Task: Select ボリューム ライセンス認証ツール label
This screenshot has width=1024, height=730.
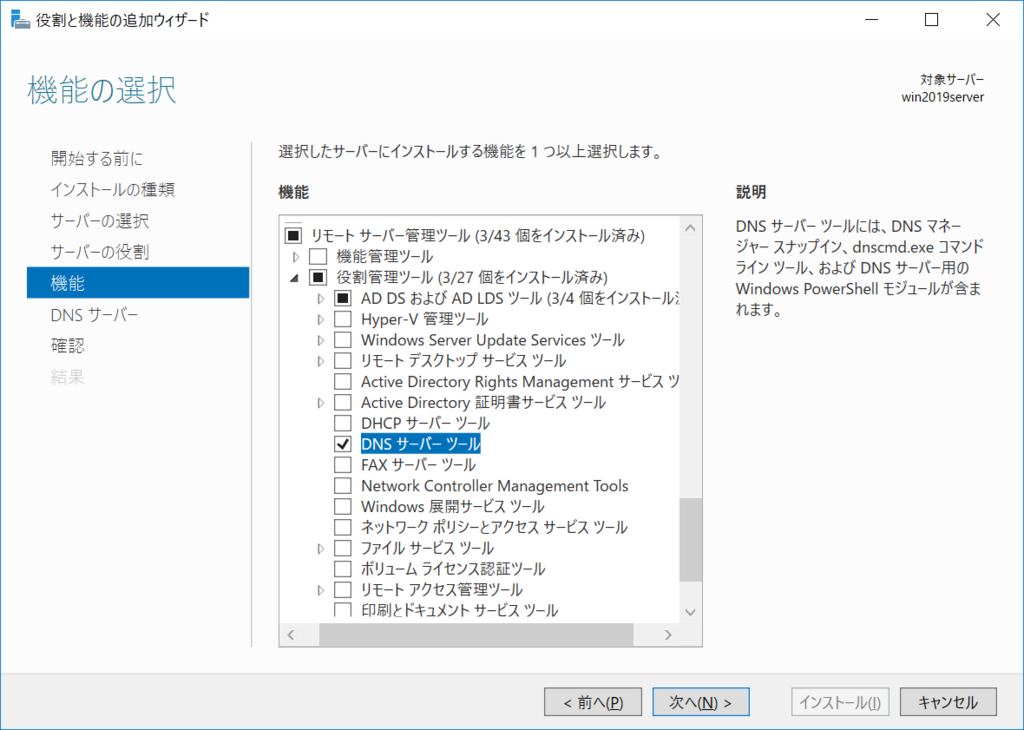Action: click(x=453, y=569)
